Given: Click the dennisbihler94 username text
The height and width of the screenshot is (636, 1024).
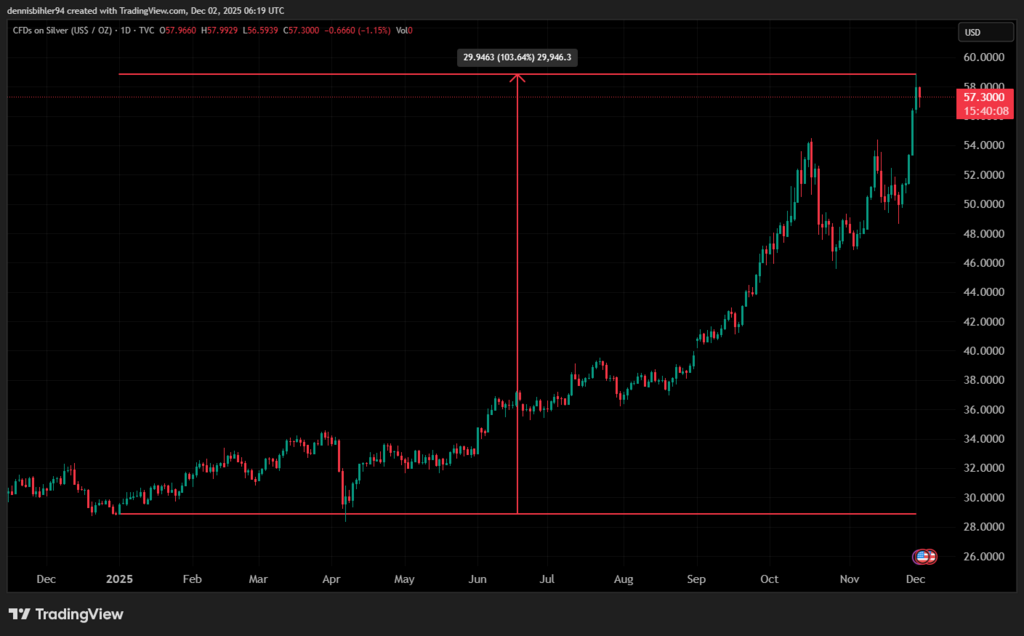Looking at the screenshot, I should [33, 10].
